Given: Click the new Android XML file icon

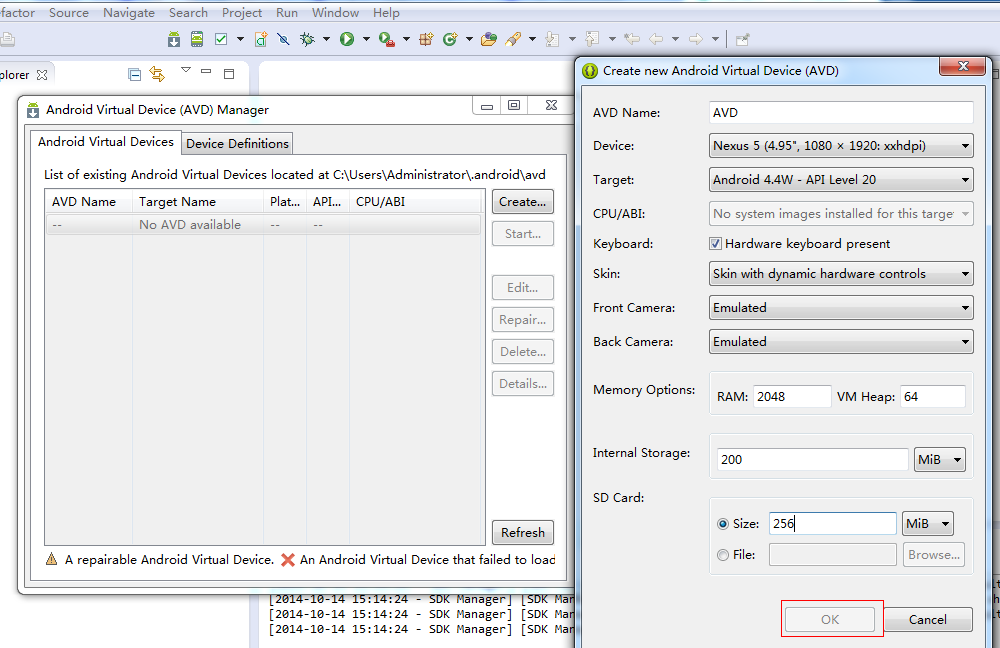Looking at the screenshot, I should pos(261,40).
